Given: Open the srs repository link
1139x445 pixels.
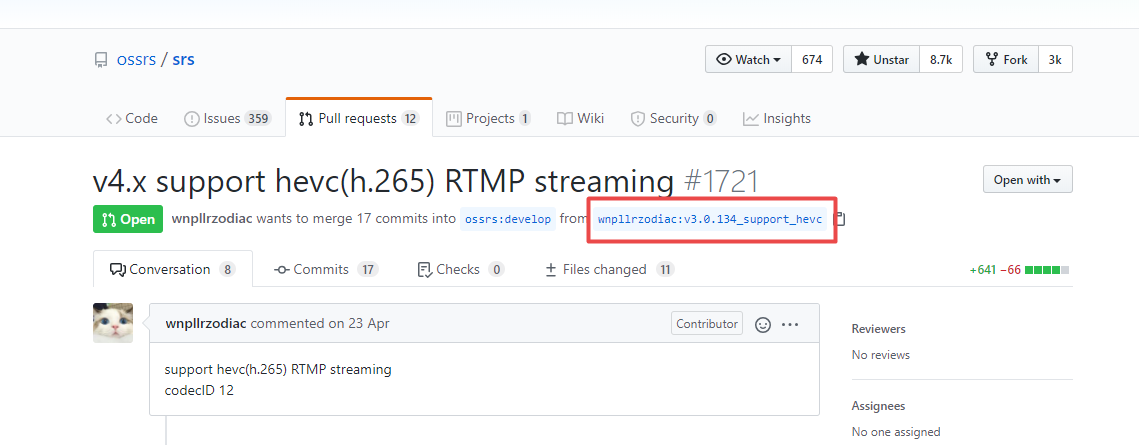Looking at the screenshot, I should [183, 60].
